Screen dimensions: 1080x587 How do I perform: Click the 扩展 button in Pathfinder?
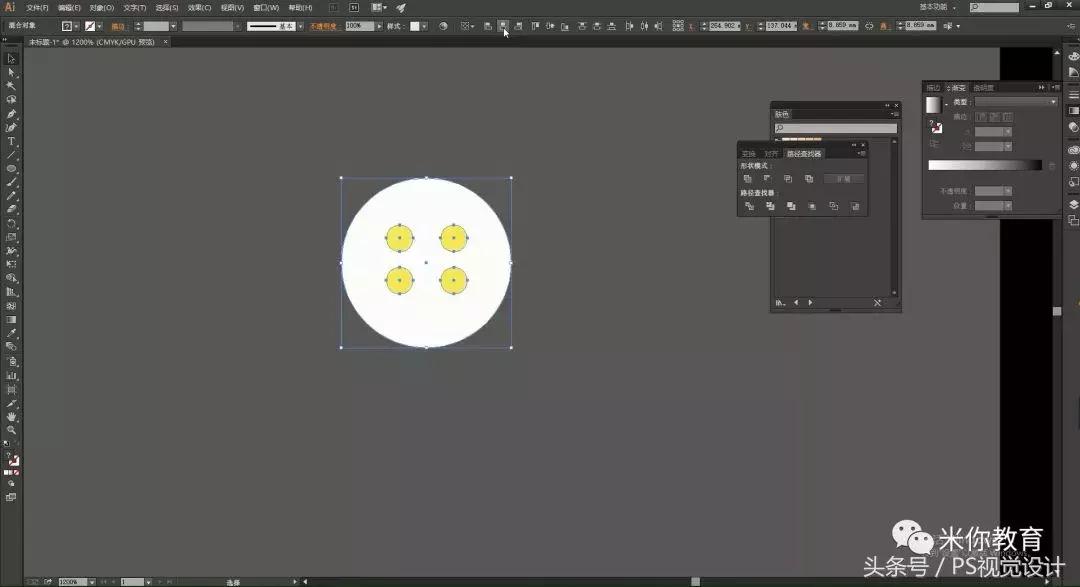[844, 179]
